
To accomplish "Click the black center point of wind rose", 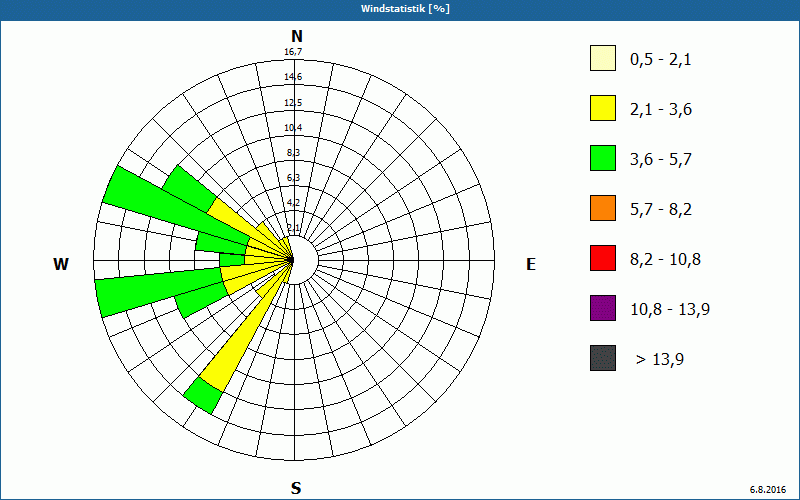I will [291, 260].
